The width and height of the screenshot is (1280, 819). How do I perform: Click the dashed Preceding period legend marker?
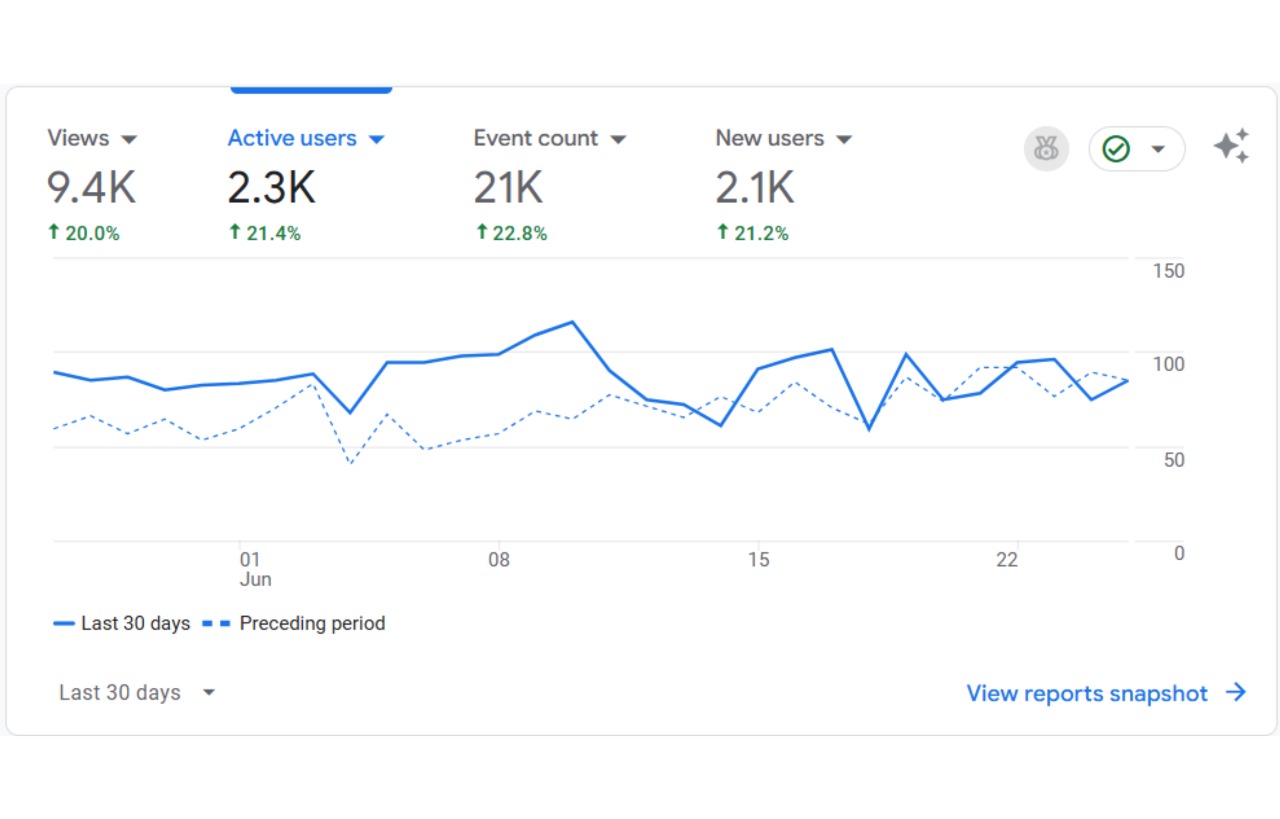[x=215, y=623]
